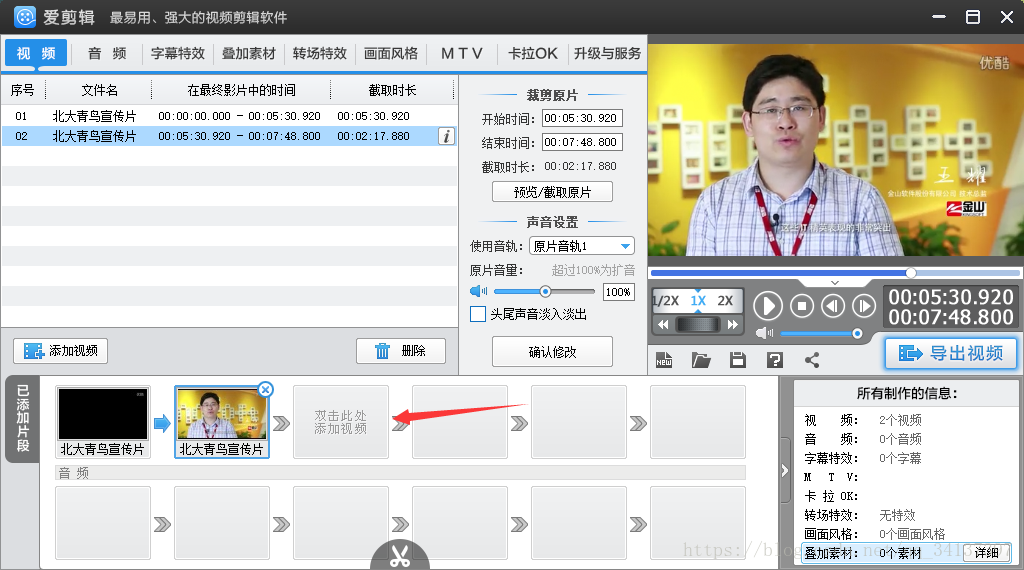This screenshot has height=570, width=1024.
Task: Set playback speed to 1X
Action: pyautogui.click(x=698, y=301)
